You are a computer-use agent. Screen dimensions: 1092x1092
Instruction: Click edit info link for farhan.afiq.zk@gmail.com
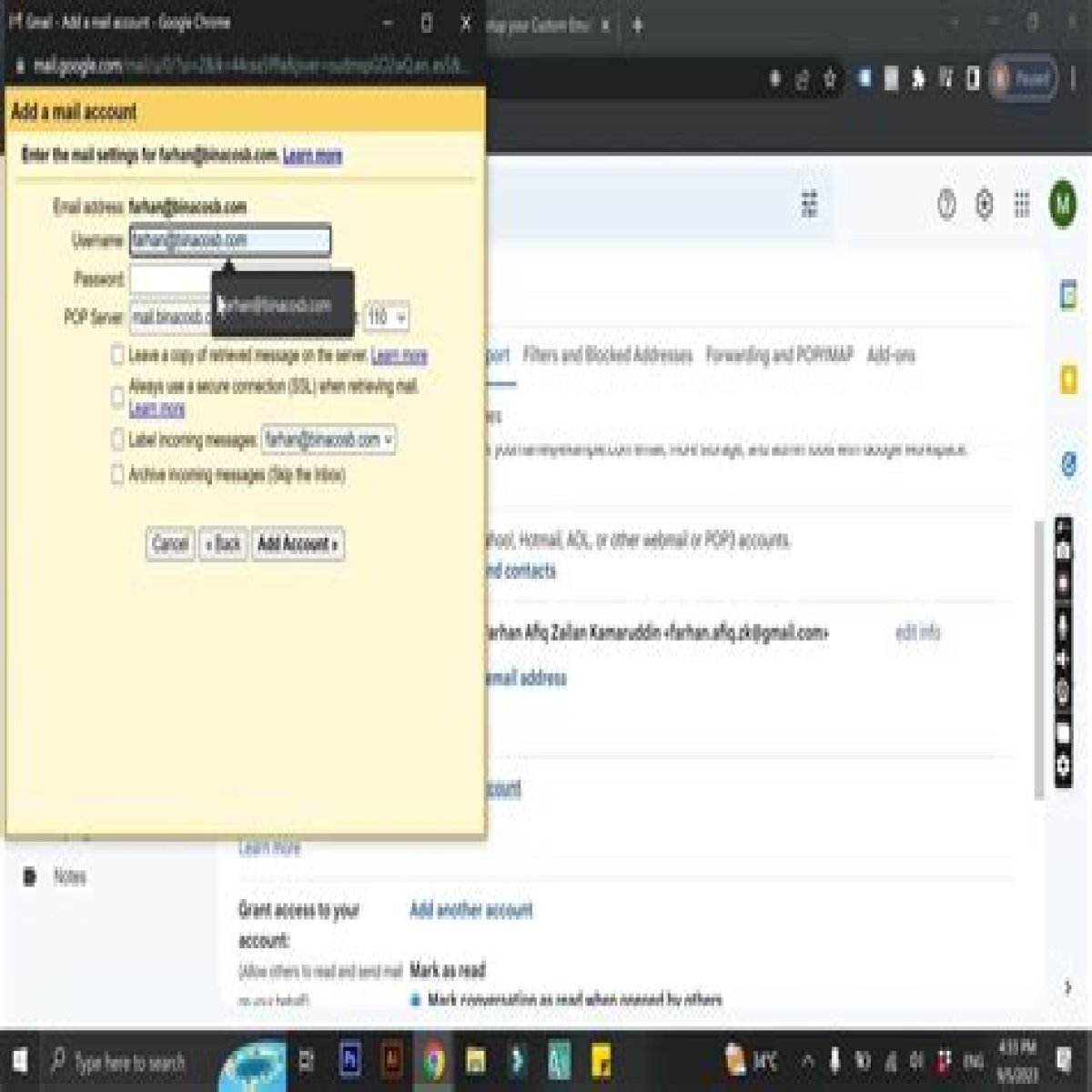click(x=918, y=632)
